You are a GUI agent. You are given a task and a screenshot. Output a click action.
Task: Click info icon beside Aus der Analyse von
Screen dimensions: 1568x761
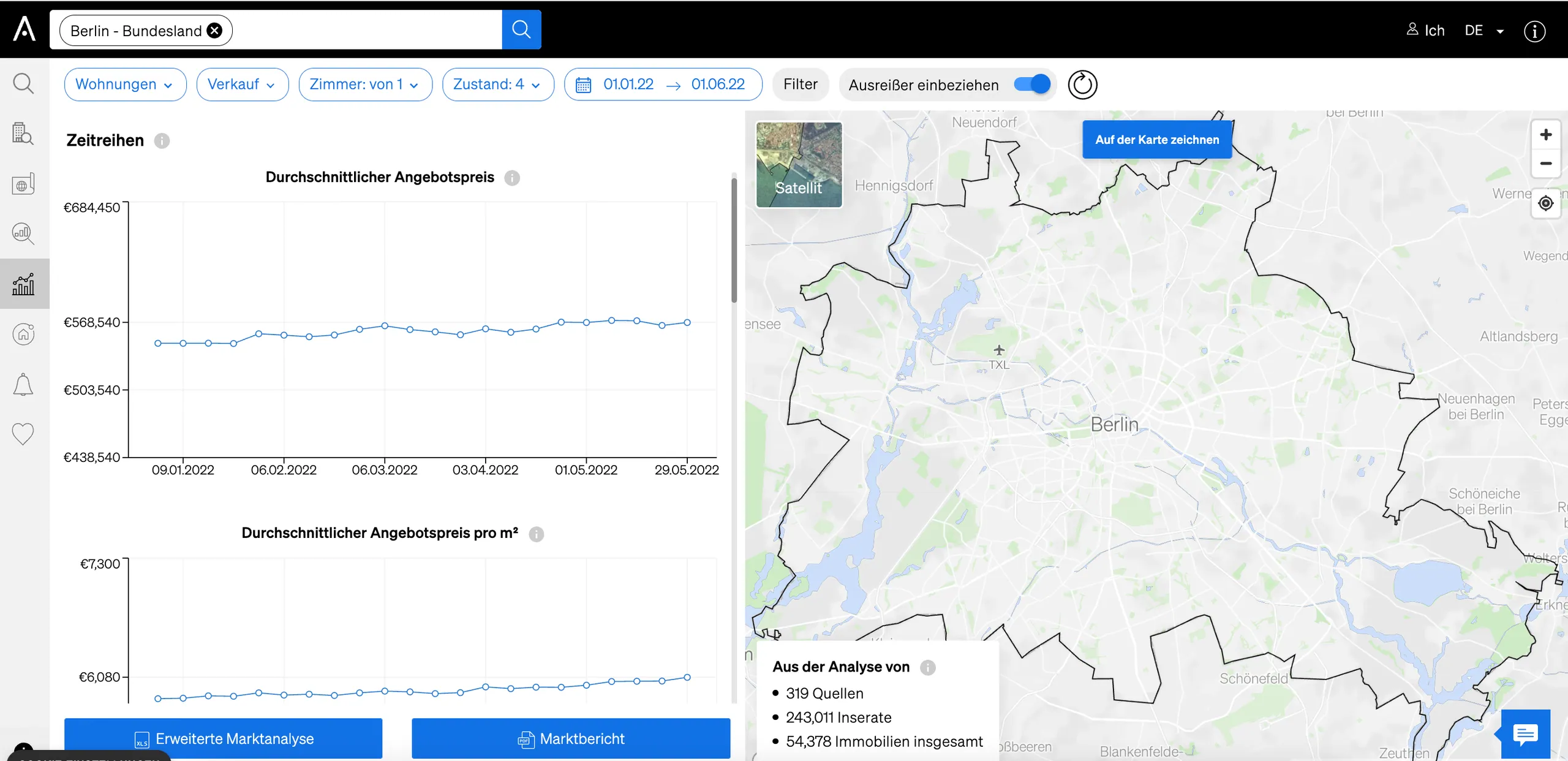(x=928, y=667)
